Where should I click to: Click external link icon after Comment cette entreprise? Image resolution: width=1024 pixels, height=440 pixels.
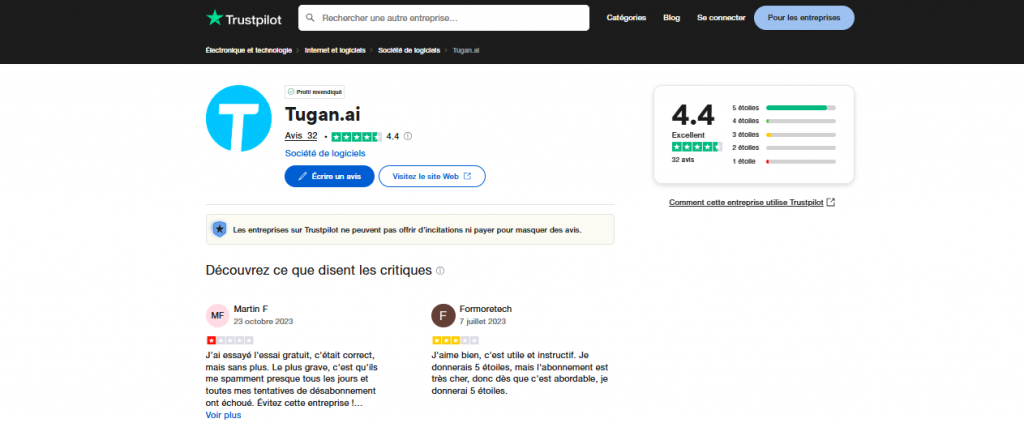[x=831, y=202]
